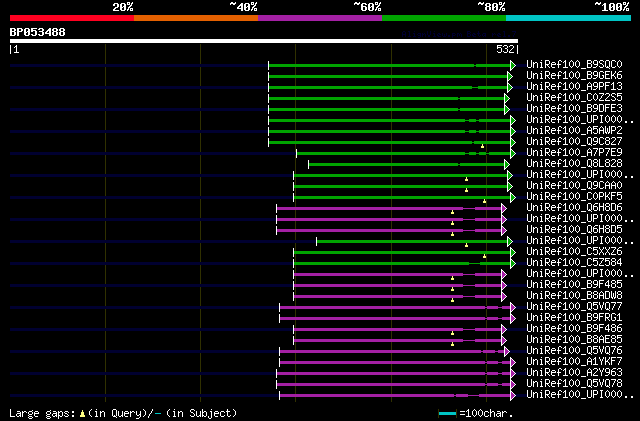Click the cyan ~100% identity legend bar
The height and width of the screenshot is (421, 640).
[569, 18]
